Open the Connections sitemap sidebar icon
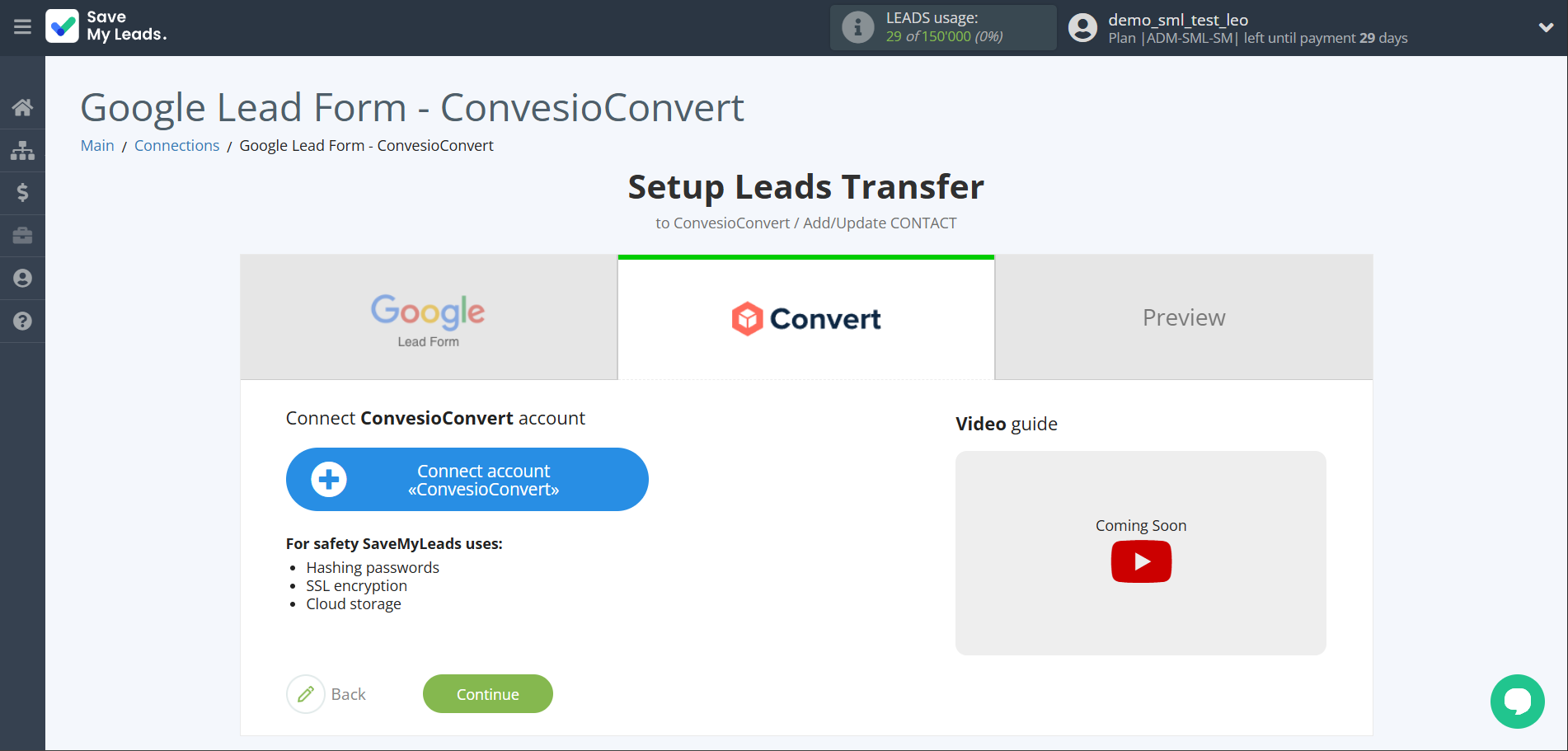Viewport: 1568px width, 751px height. pyautogui.click(x=22, y=150)
